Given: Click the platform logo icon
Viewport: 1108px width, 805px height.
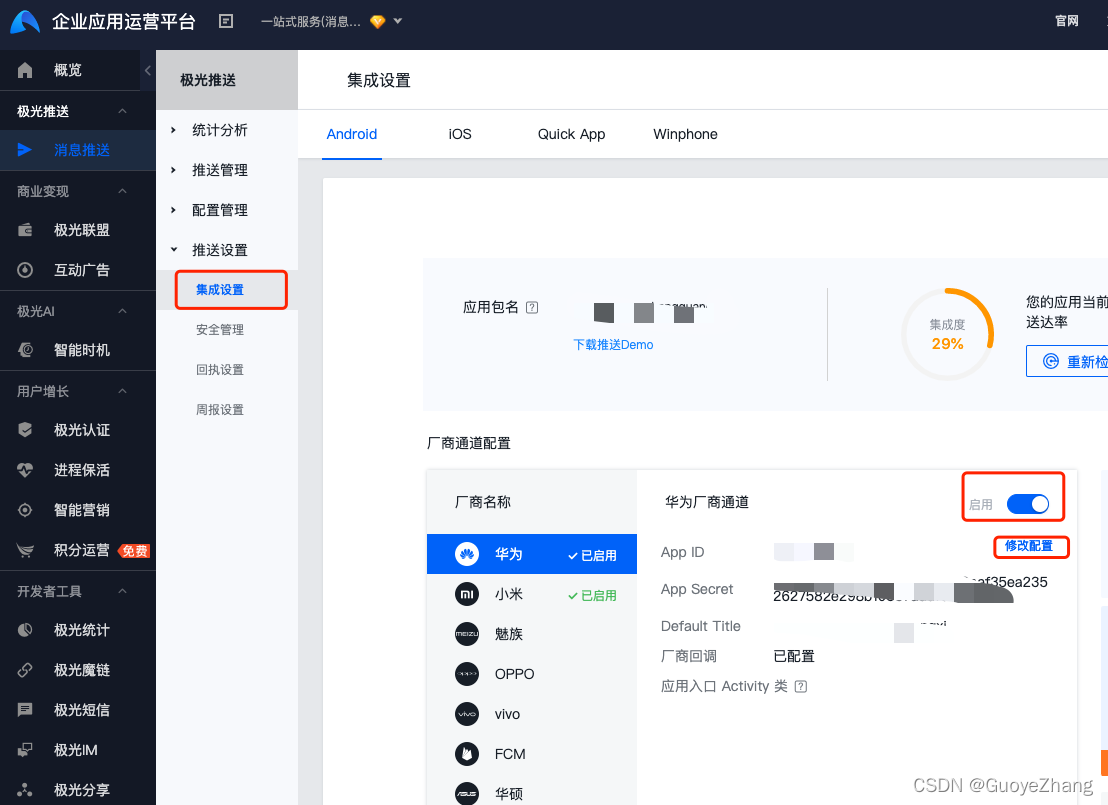Looking at the screenshot, I should point(25,21).
